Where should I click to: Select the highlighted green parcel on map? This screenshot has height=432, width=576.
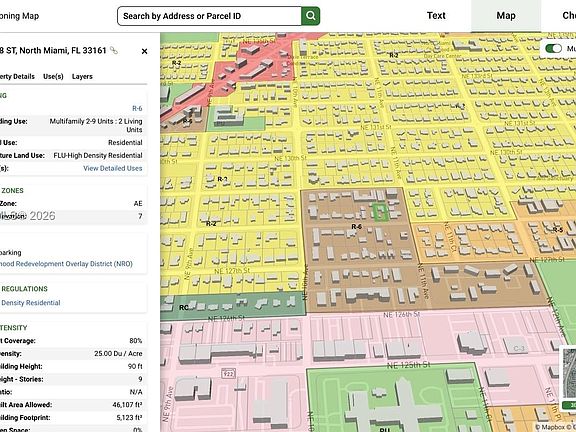[x=381, y=212]
